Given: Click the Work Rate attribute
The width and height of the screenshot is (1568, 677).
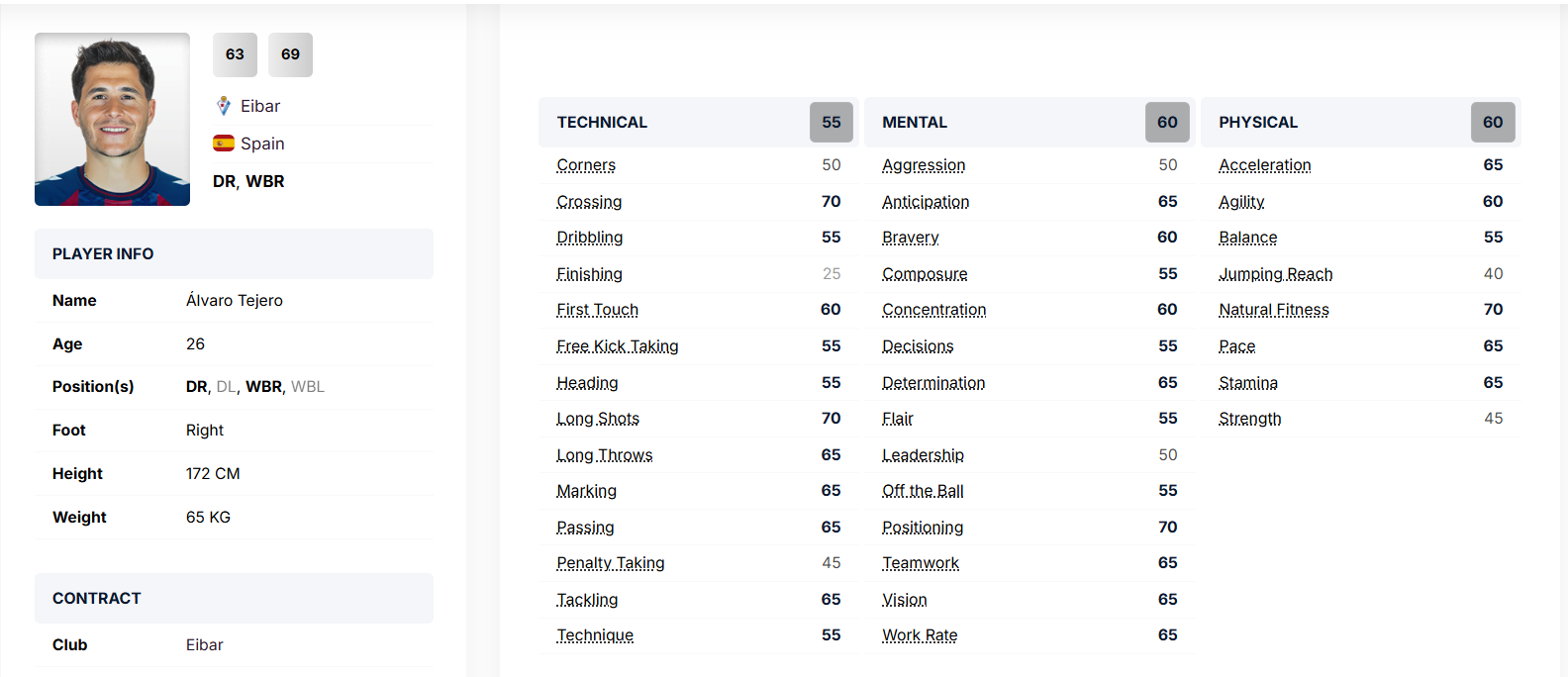Looking at the screenshot, I should coord(920,635).
